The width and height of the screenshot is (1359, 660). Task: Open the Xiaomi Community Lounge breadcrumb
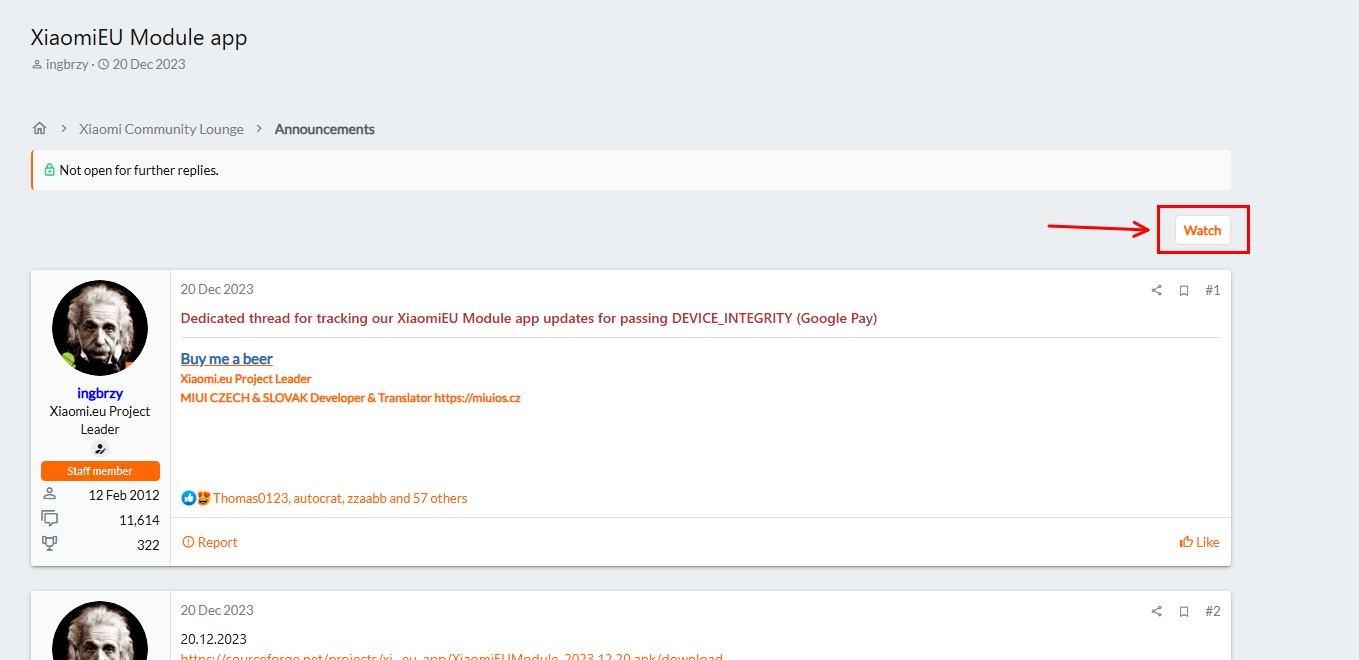[x=161, y=129]
